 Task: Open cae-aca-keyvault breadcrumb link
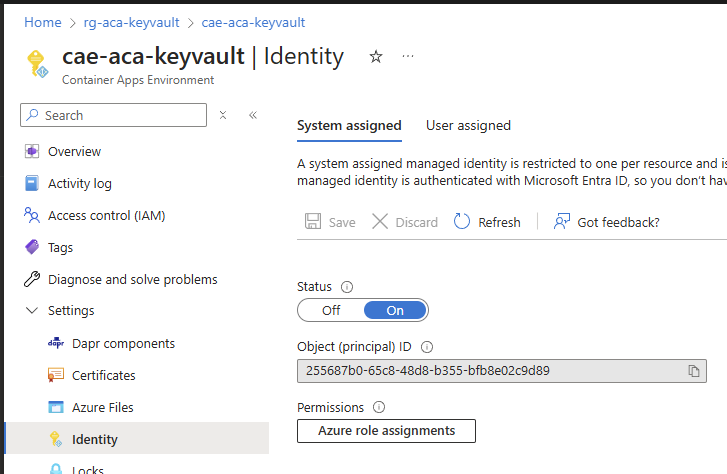[253, 22]
